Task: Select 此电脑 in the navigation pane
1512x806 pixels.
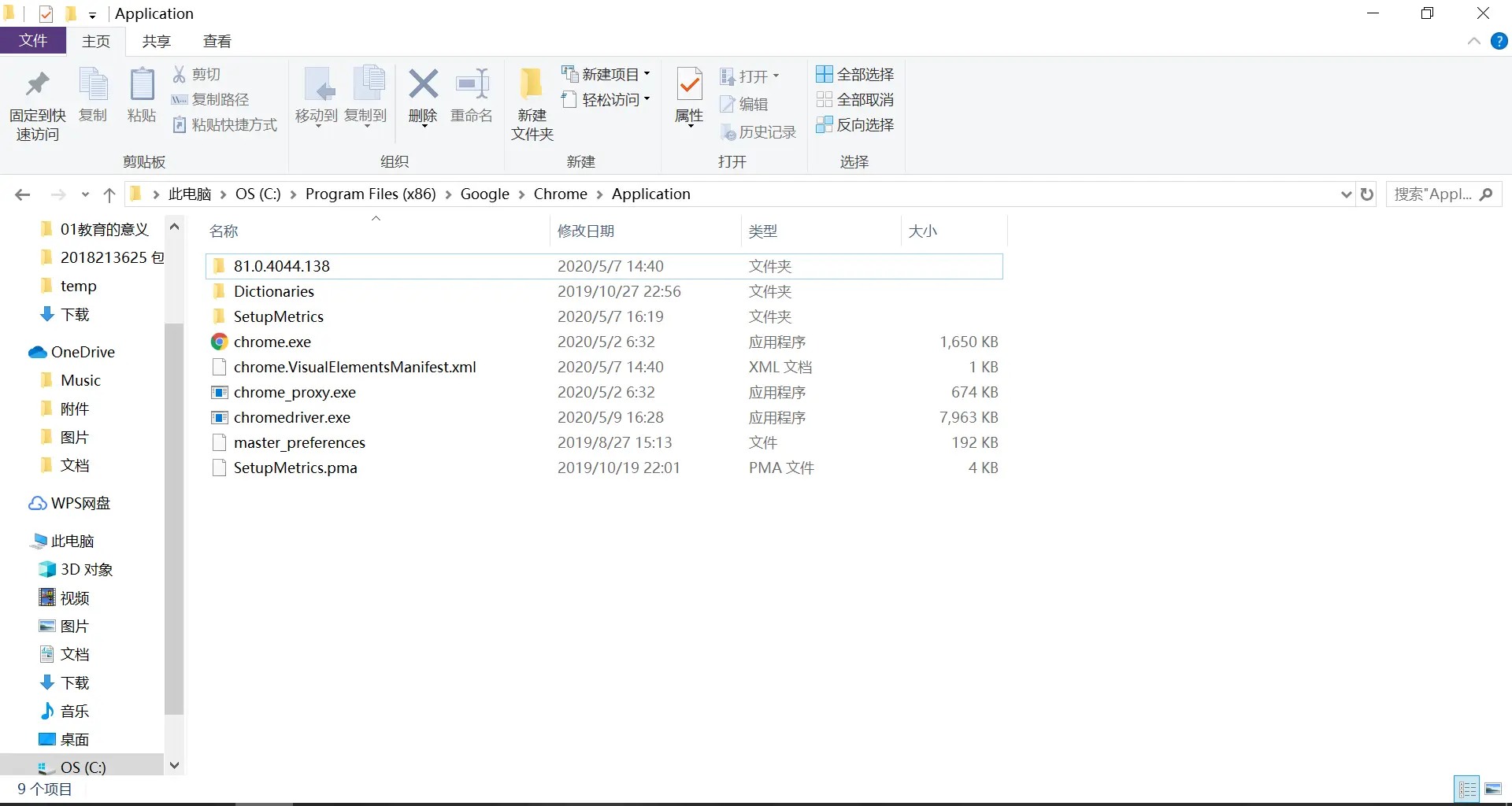Action: pos(62,541)
